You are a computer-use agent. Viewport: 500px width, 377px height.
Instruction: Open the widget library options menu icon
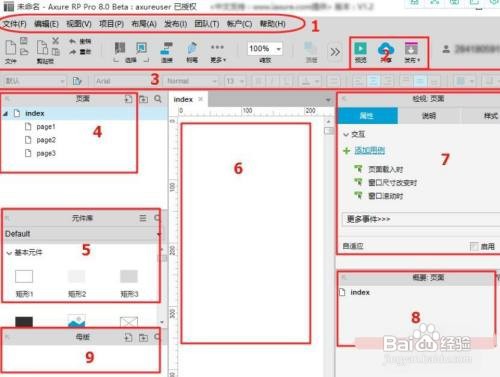(x=143, y=218)
